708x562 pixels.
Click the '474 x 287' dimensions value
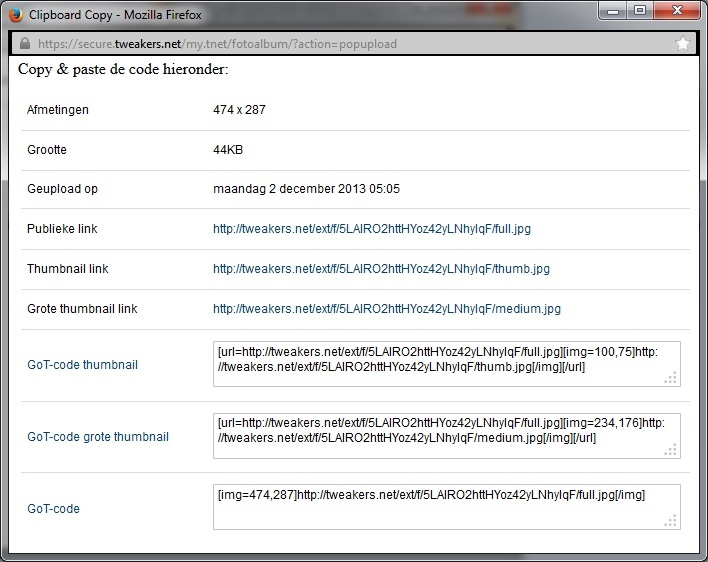click(239, 110)
